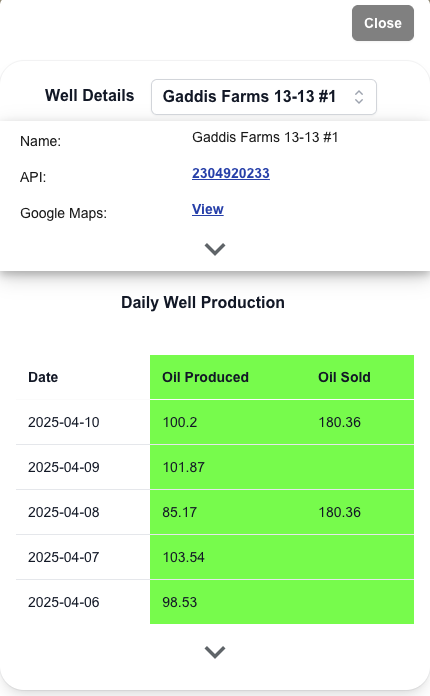The image size is (430, 696).
Task: Open API link 2304920233
Action: 231,173
